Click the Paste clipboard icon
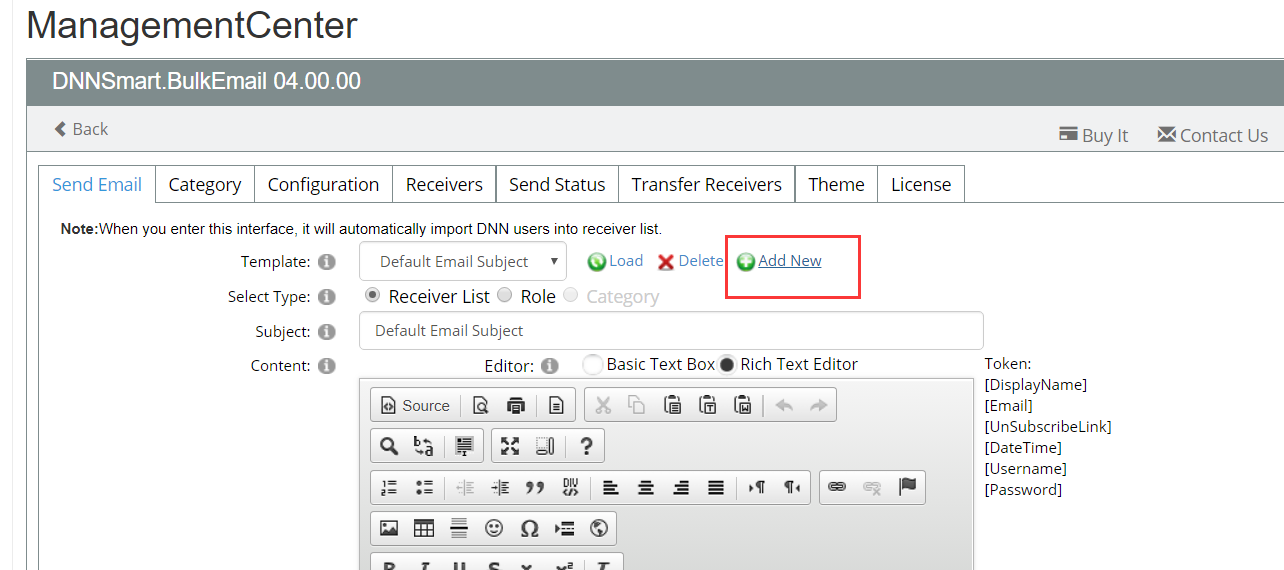Viewport: 1284px width, 570px height. 673,405
